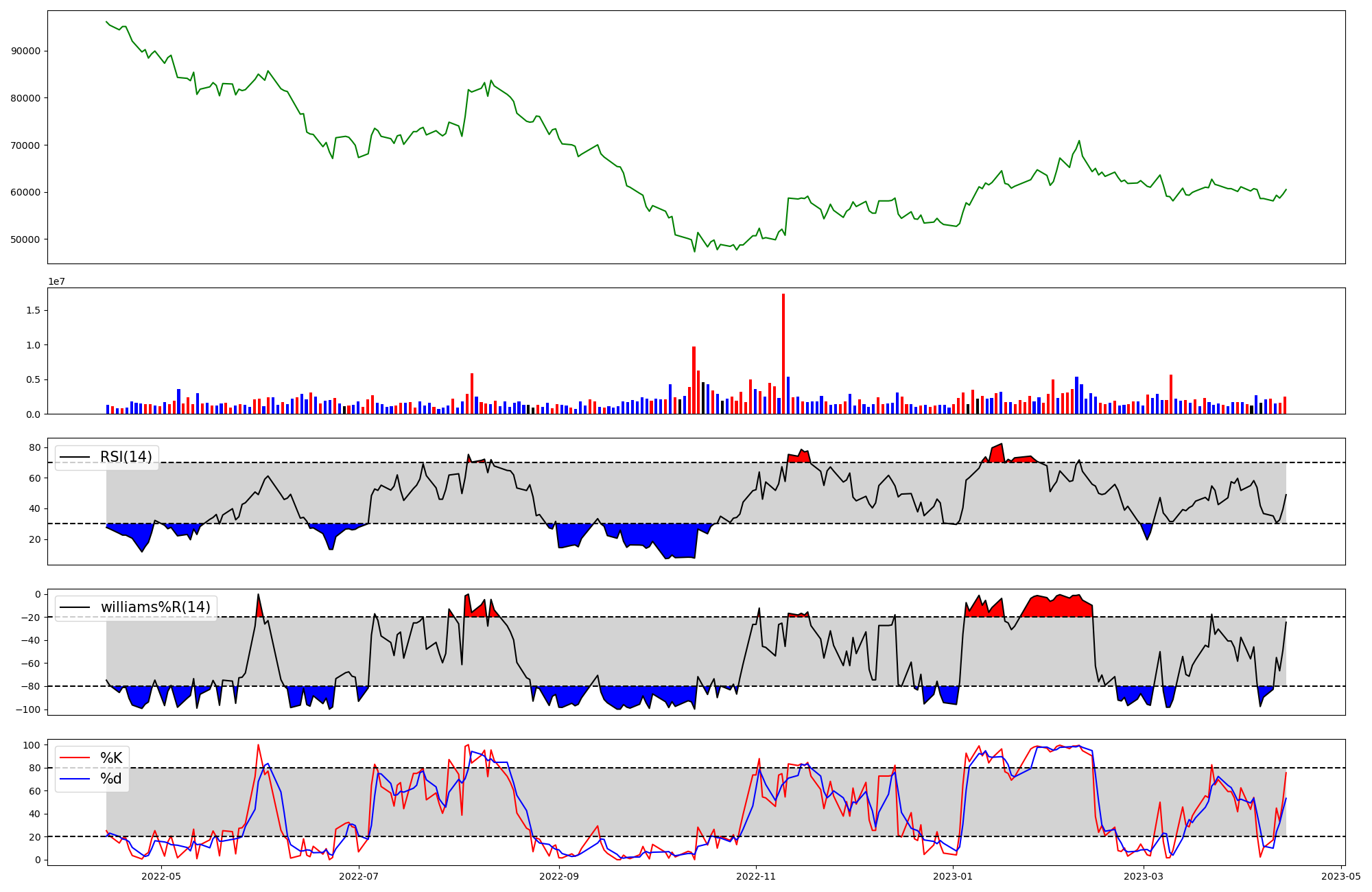Click the -100 Williams axis tick label
The height and width of the screenshot is (892, 1372).
point(28,709)
